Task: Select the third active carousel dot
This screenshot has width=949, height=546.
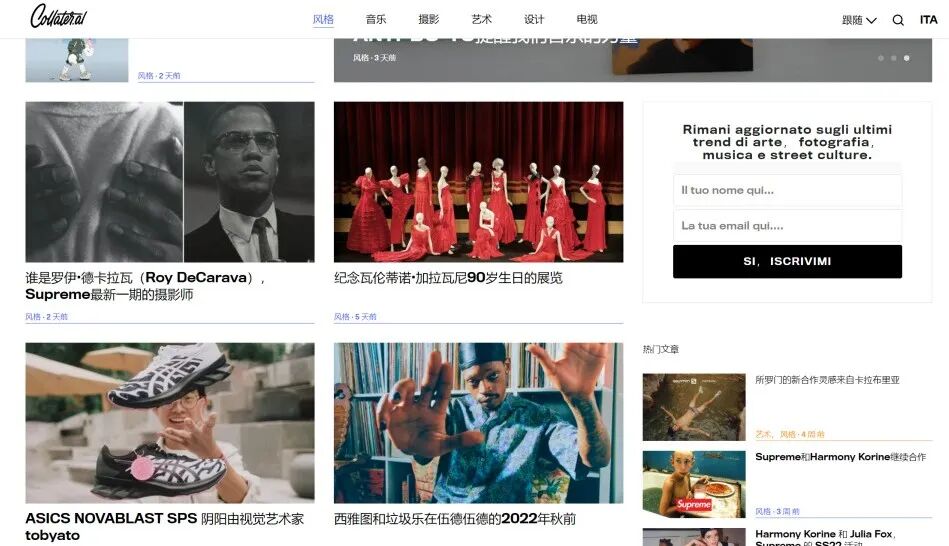Action: click(906, 58)
